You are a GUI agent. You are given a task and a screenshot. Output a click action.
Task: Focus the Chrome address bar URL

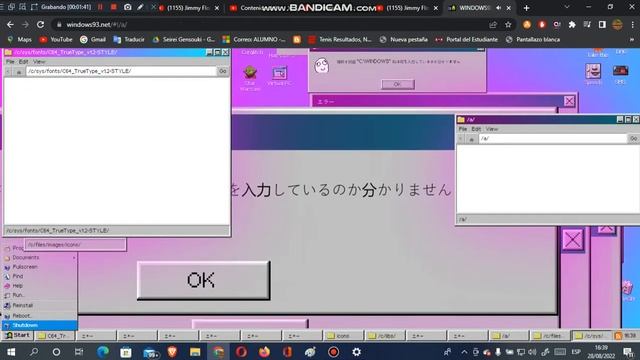96,24
